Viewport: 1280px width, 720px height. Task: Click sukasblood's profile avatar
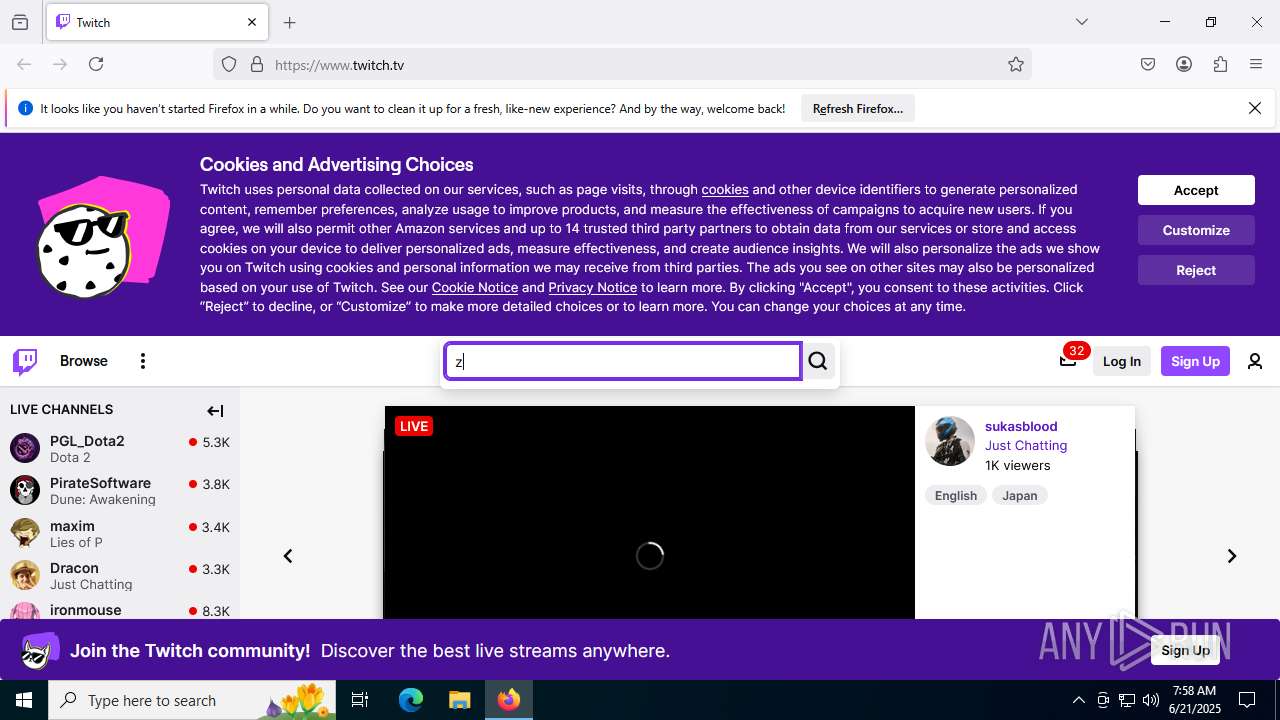950,441
